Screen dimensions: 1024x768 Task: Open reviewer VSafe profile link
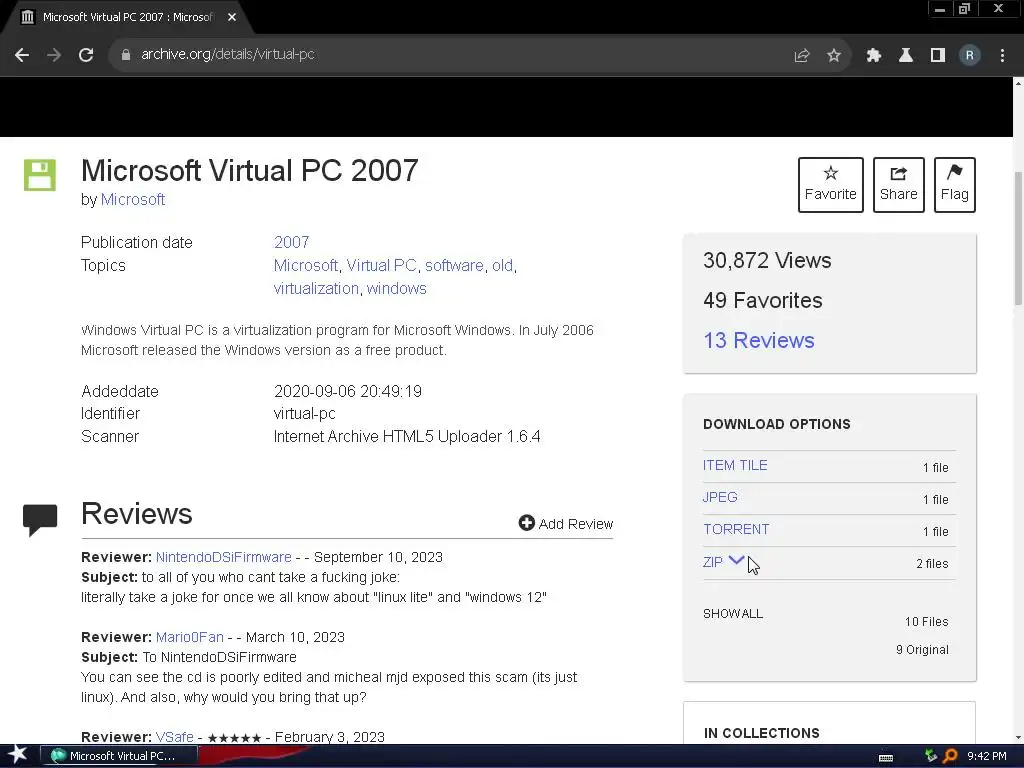point(174,737)
